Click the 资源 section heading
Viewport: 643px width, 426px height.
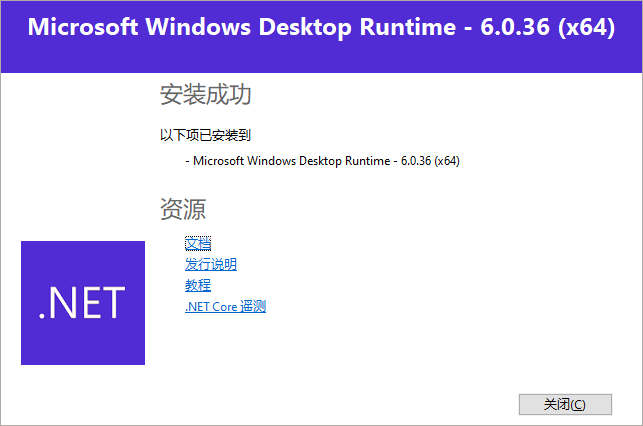click(x=183, y=209)
